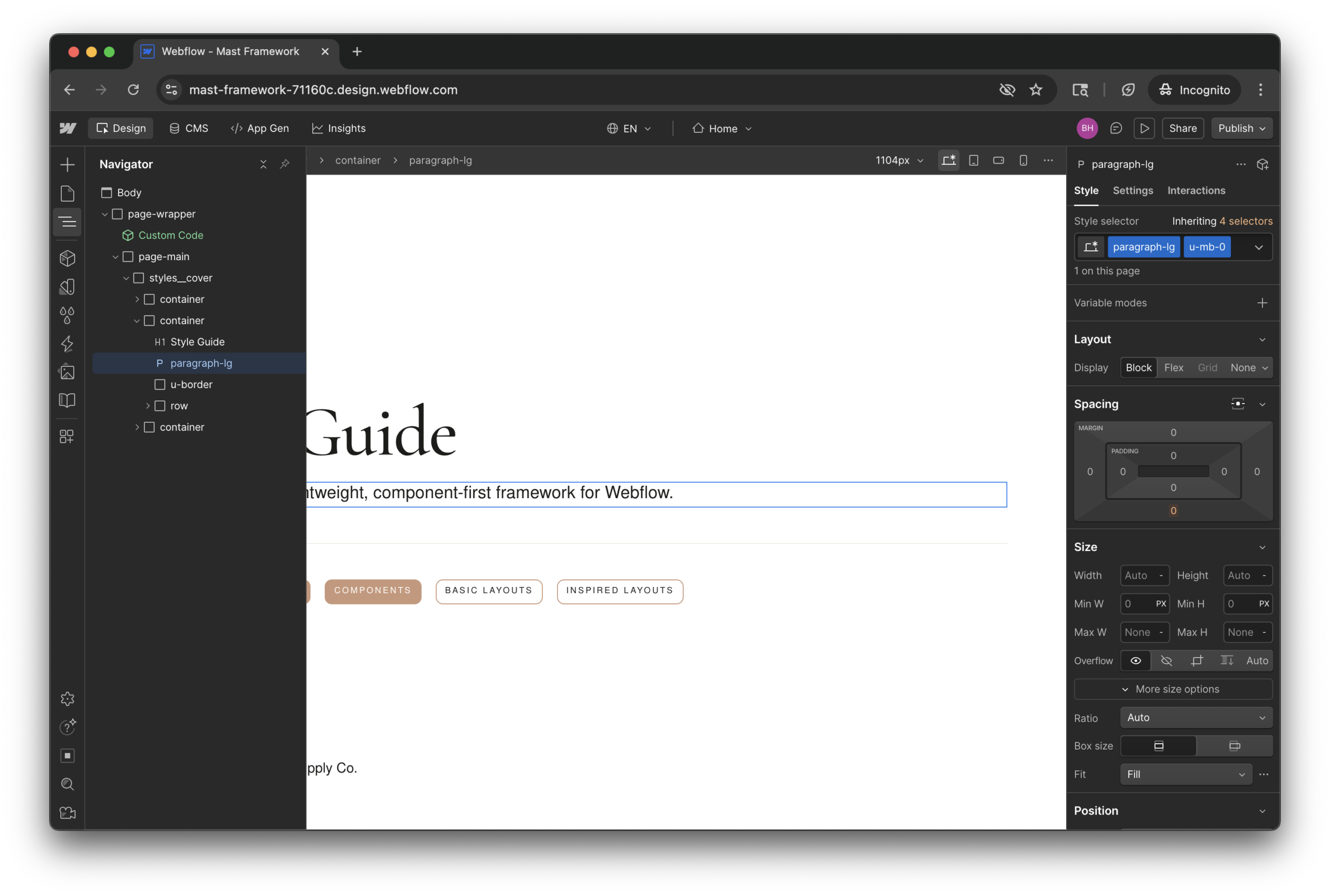Open the Assets panel

pyautogui.click(x=67, y=371)
